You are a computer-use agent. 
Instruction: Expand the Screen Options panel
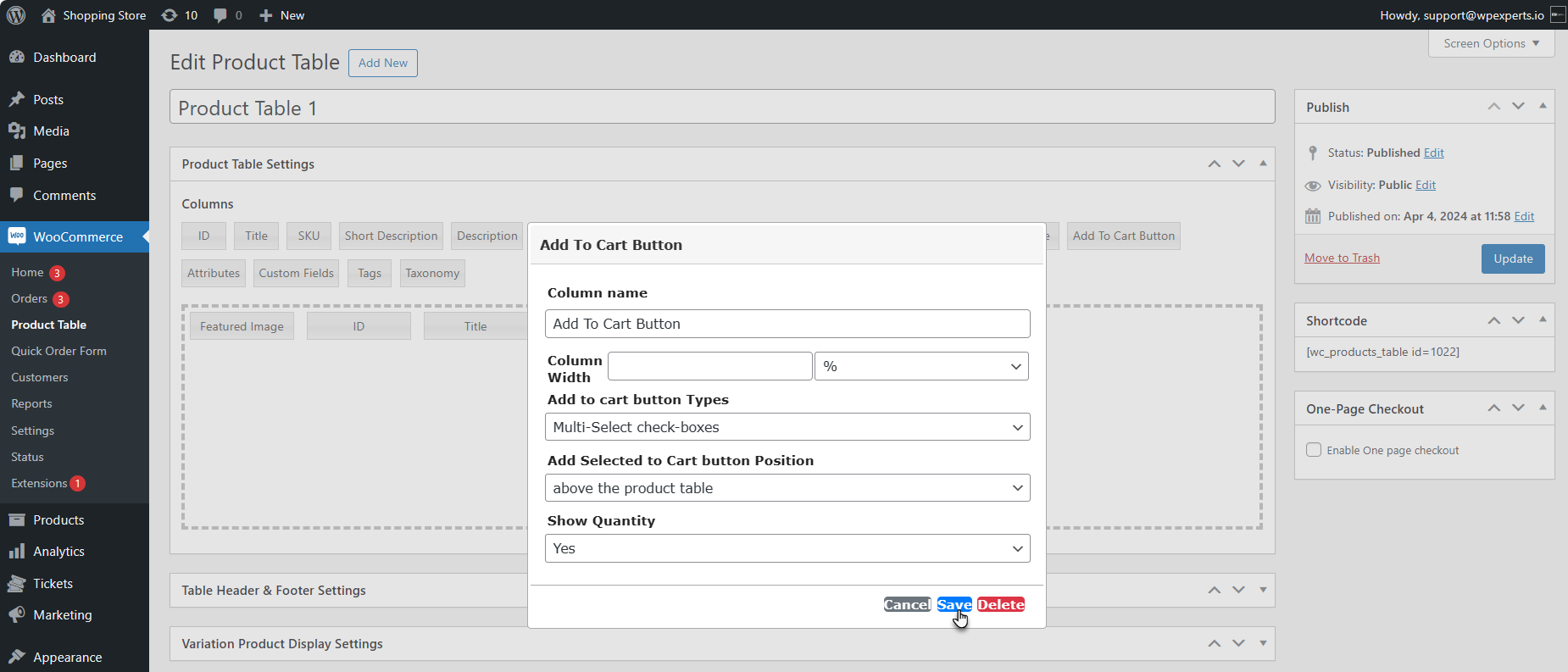pos(1492,43)
